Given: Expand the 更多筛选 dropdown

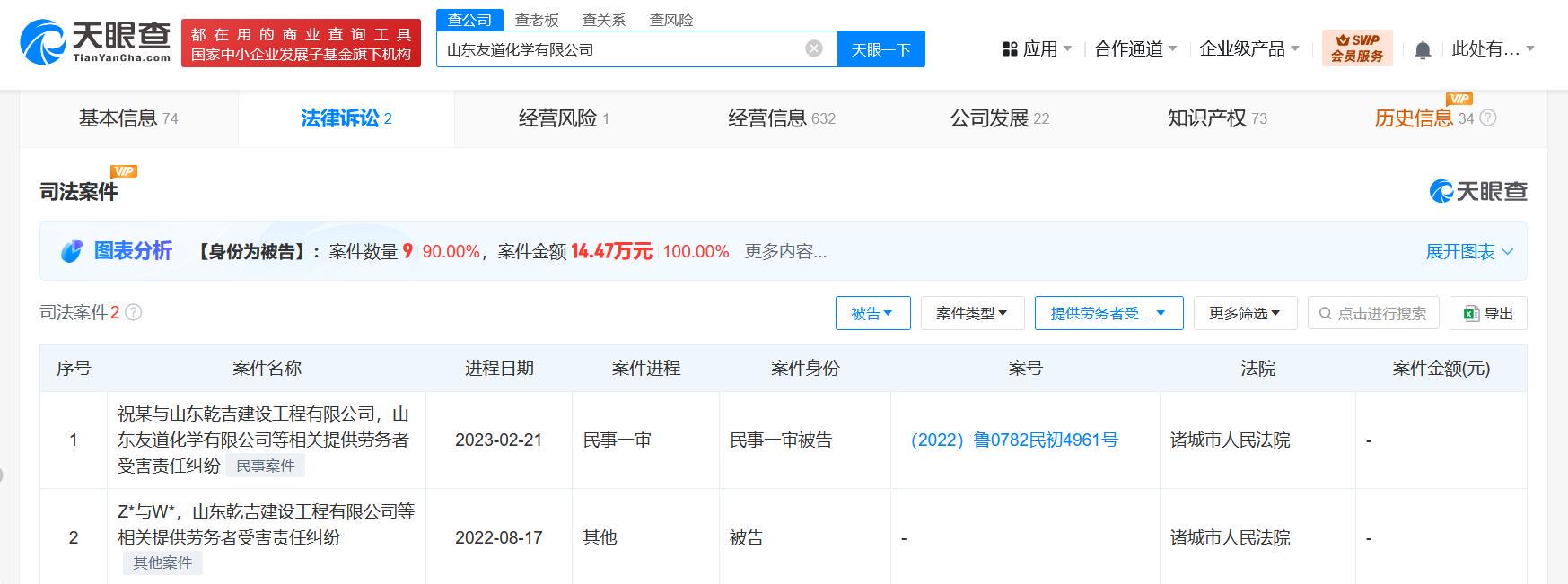Looking at the screenshot, I should tap(1245, 313).
